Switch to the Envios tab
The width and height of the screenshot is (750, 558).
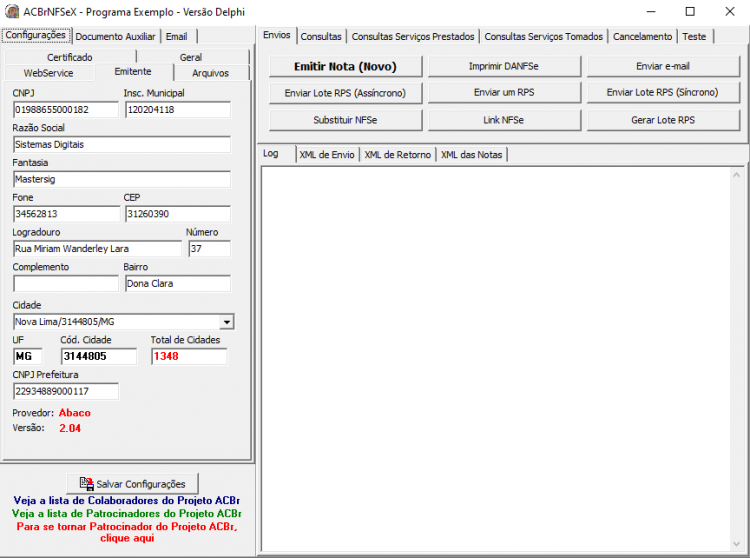pyautogui.click(x=276, y=35)
